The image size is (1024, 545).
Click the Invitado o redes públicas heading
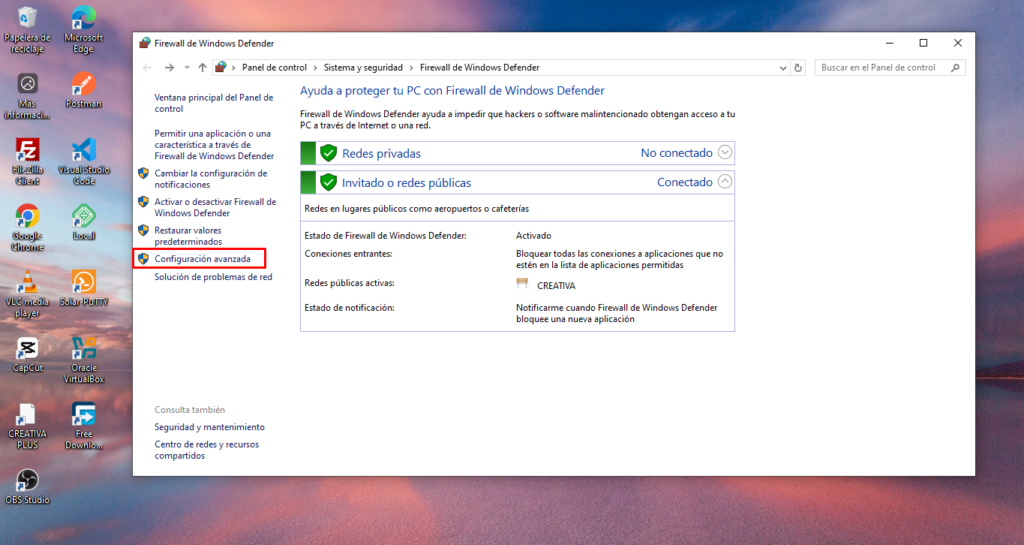[x=406, y=183]
